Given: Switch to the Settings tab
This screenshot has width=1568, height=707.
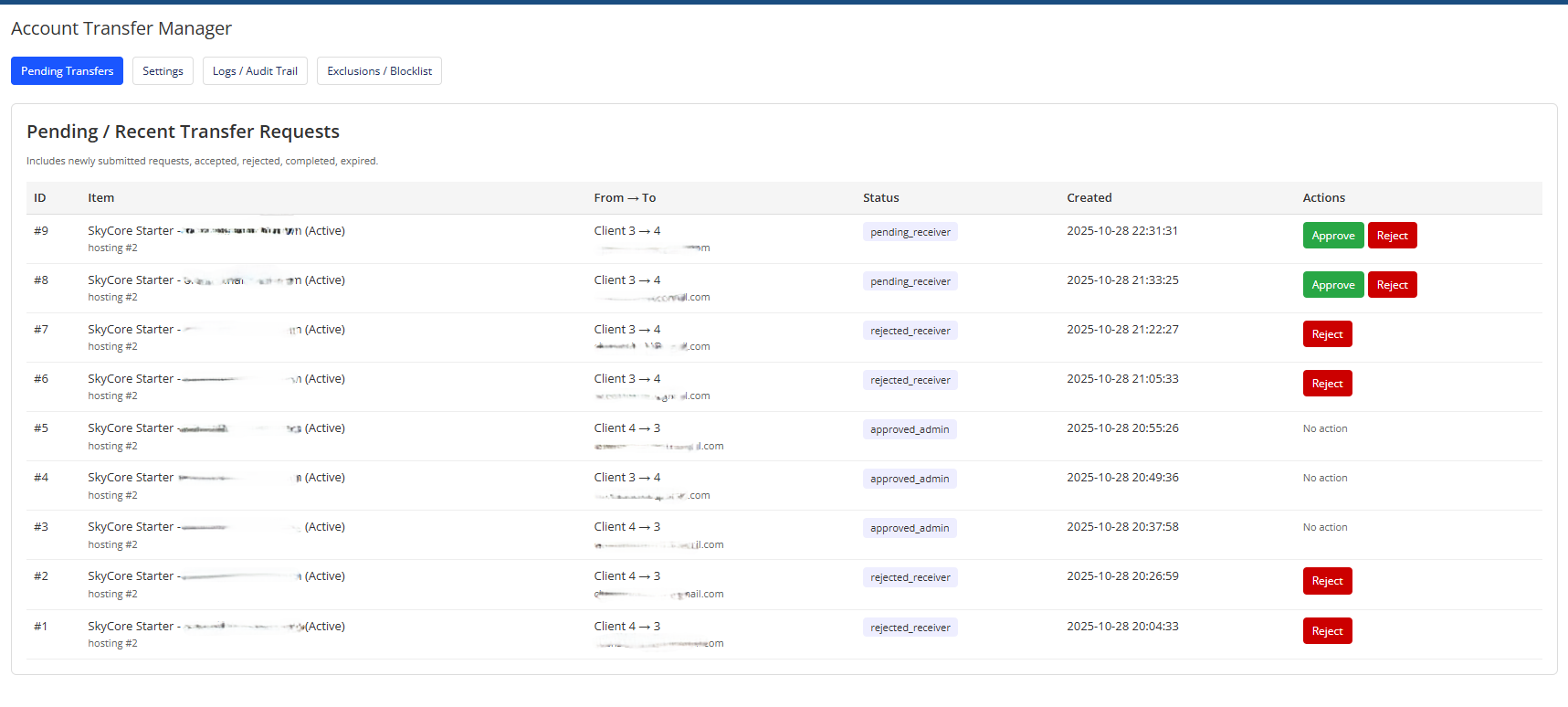Looking at the screenshot, I should tap(163, 71).
